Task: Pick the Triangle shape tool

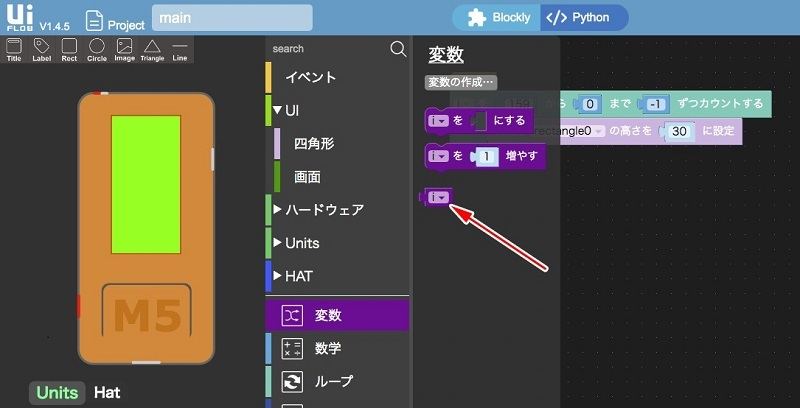Action: [152, 50]
